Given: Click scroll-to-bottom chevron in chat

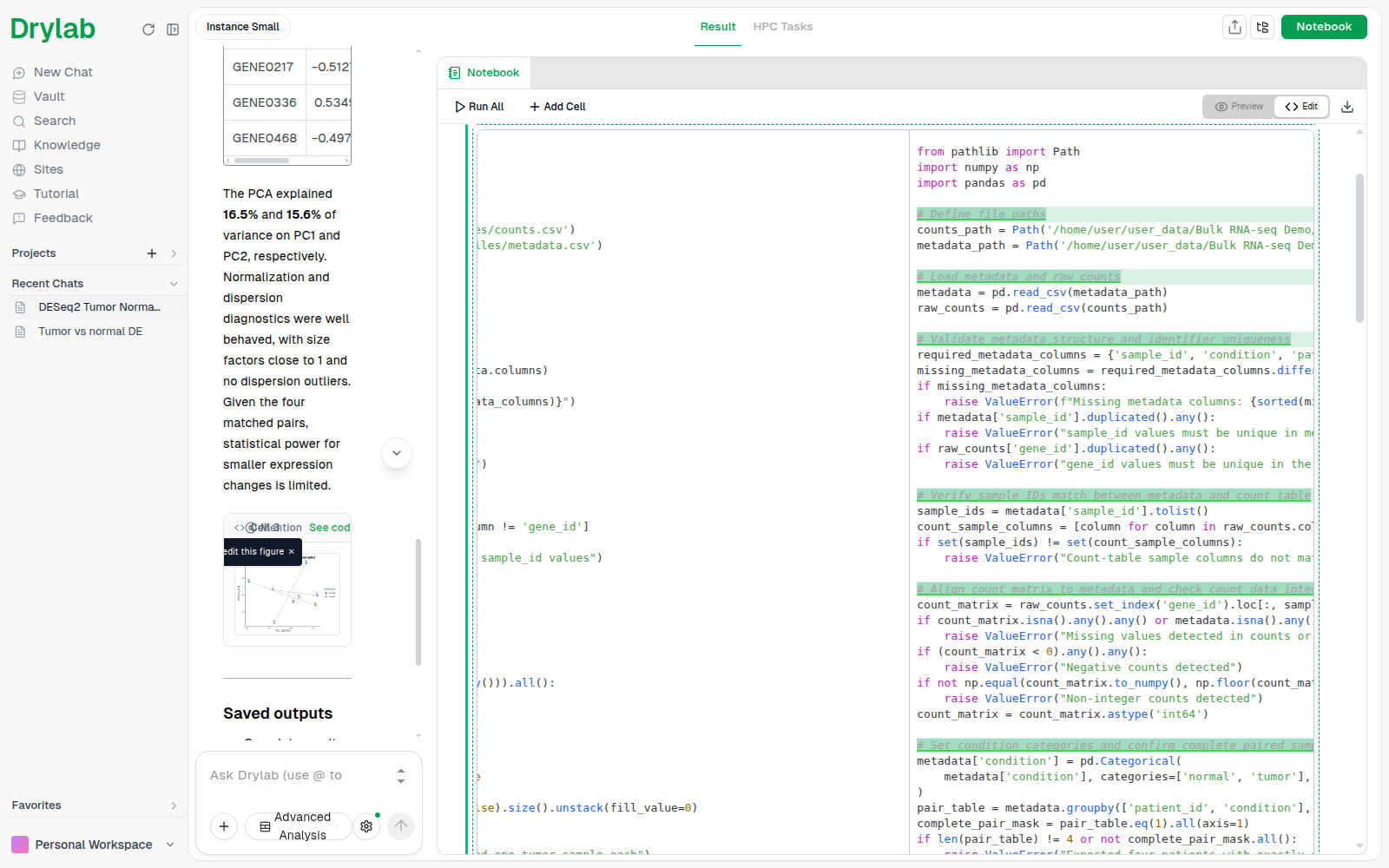Looking at the screenshot, I should point(397,453).
